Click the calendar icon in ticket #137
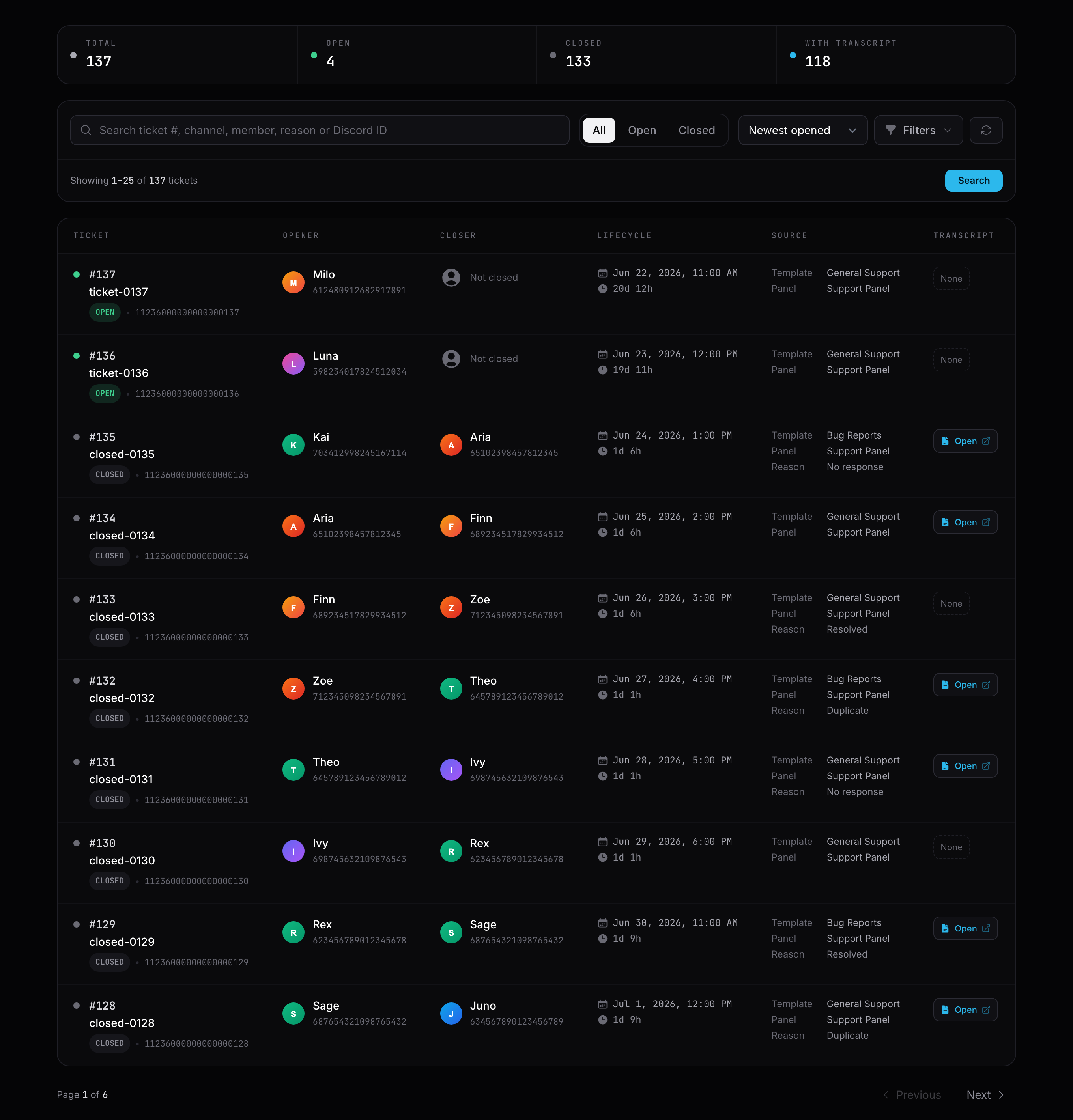This screenshot has height=1120, width=1073. pos(602,273)
